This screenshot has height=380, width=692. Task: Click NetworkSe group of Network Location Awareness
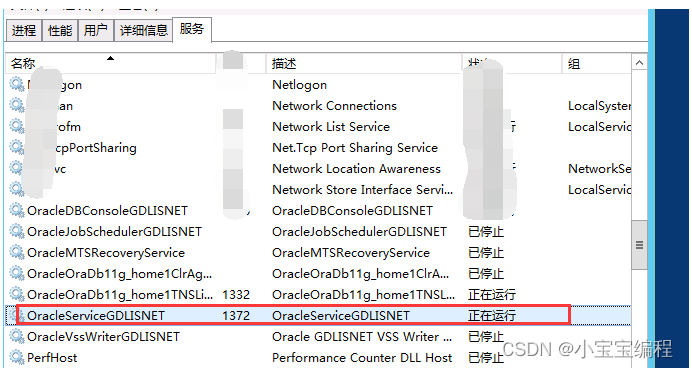pyautogui.click(x=599, y=169)
